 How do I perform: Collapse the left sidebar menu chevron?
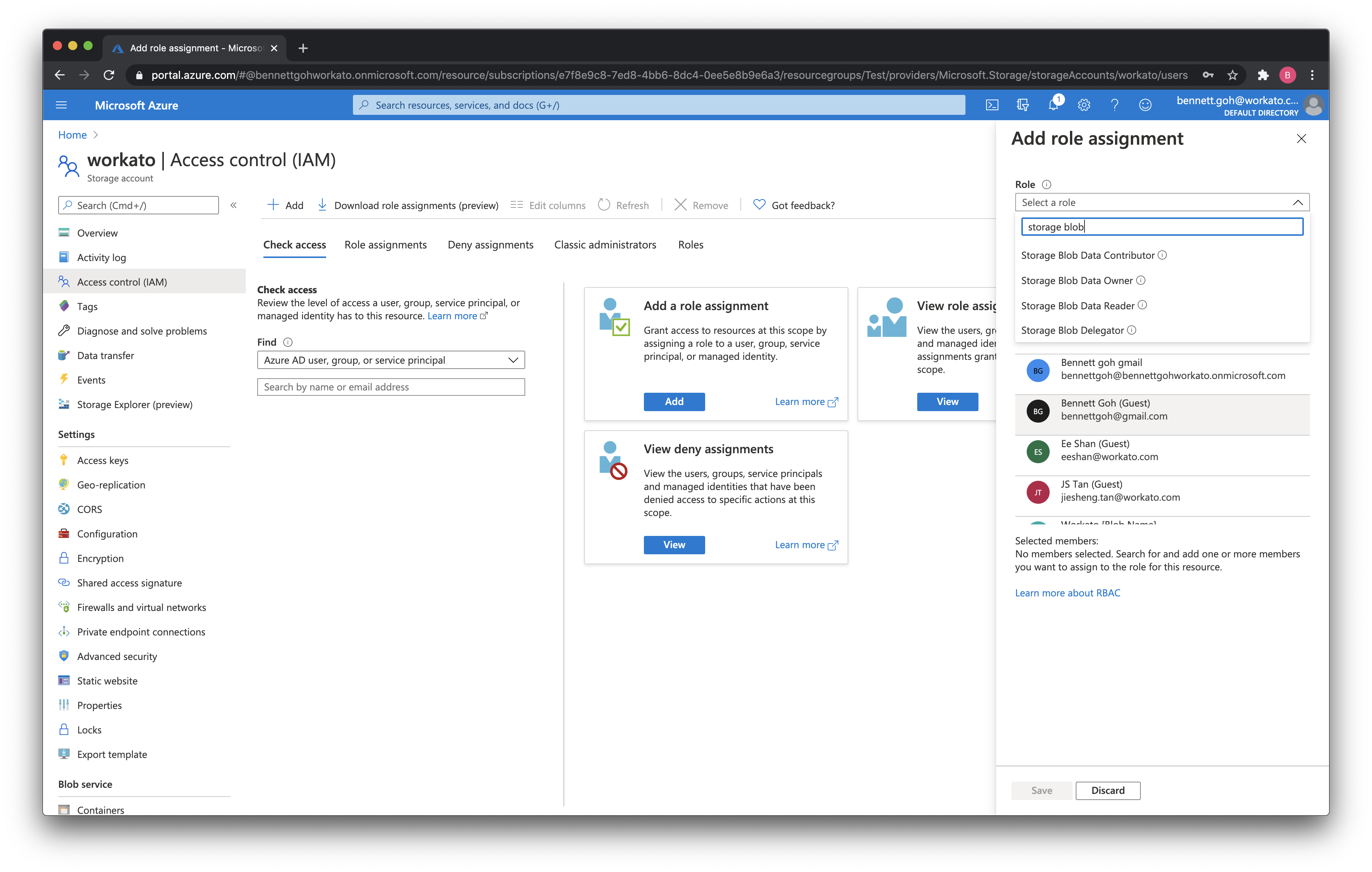(234, 205)
